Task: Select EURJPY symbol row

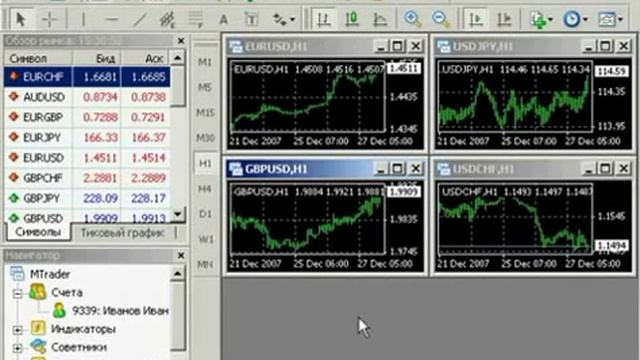Action: pyautogui.click(x=87, y=138)
